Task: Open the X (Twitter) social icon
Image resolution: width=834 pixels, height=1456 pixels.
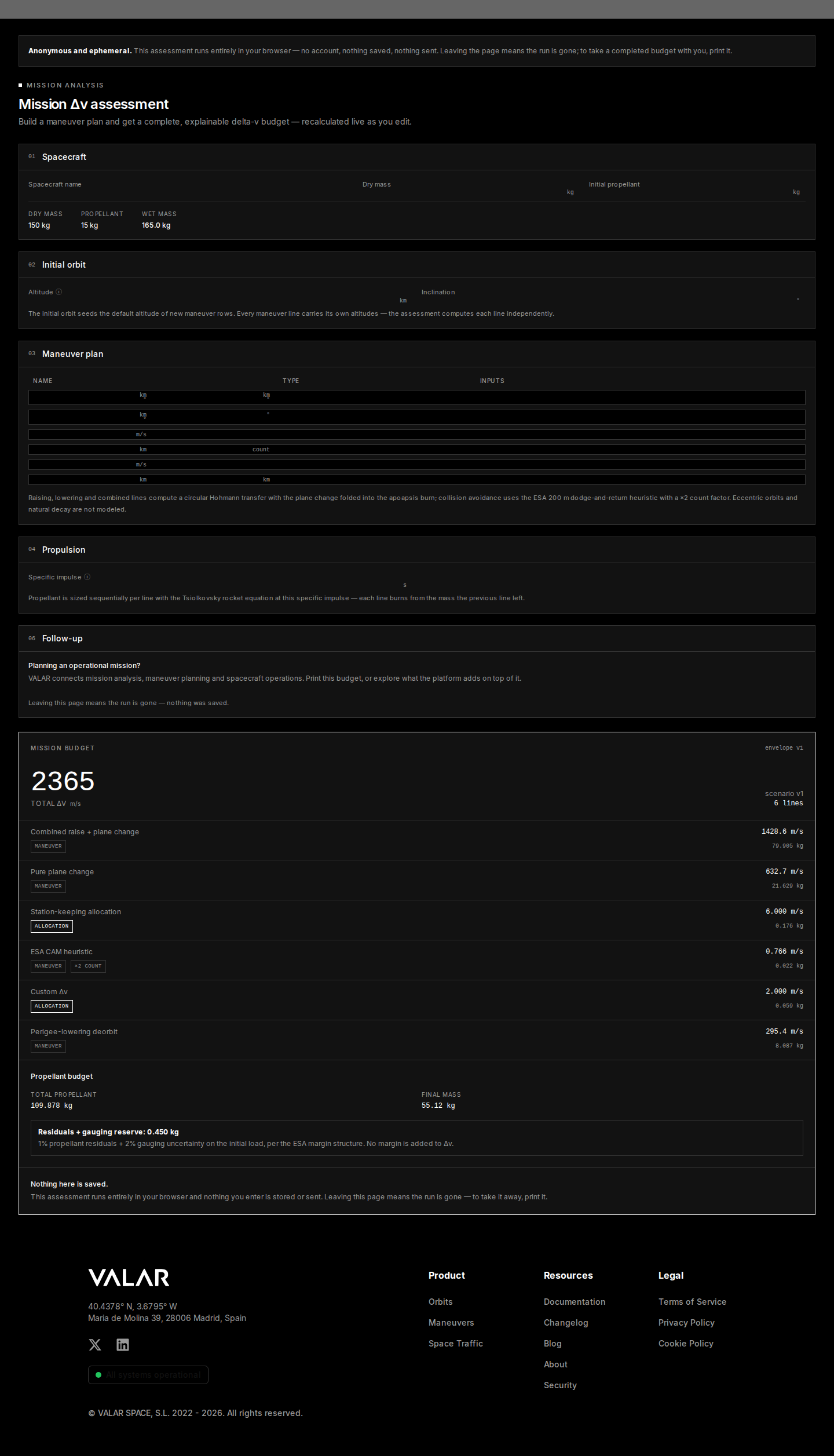Action: [95, 1345]
